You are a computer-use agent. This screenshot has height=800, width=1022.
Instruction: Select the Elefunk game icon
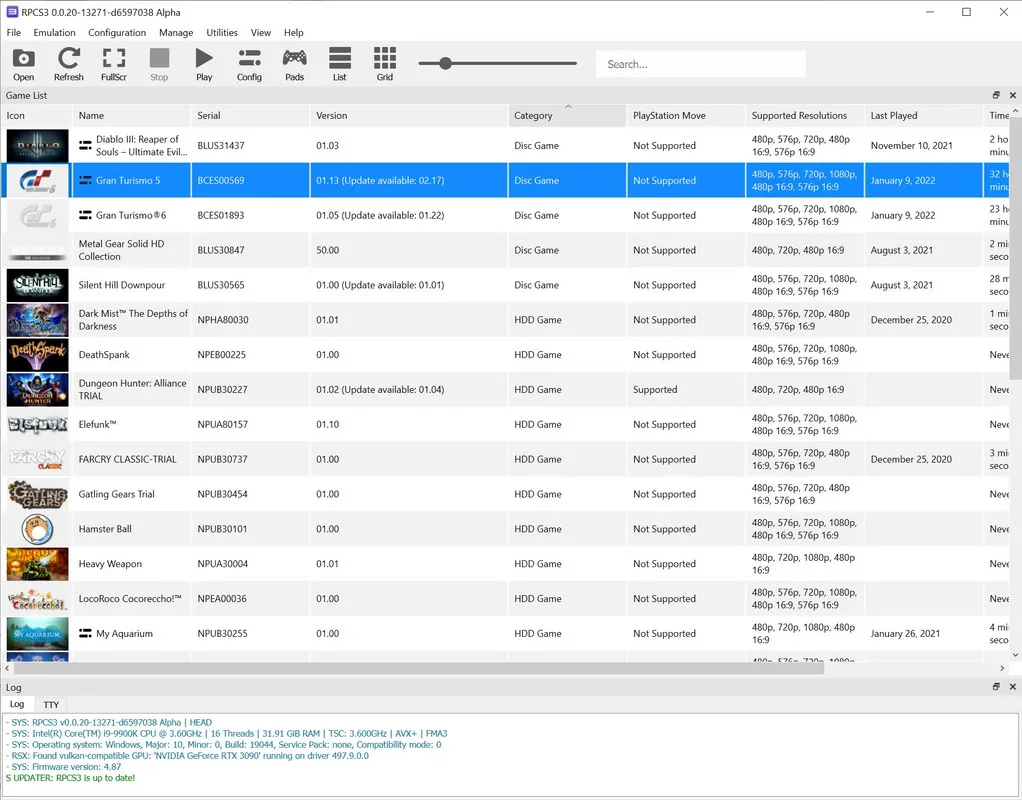pyautogui.click(x=37, y=424)
